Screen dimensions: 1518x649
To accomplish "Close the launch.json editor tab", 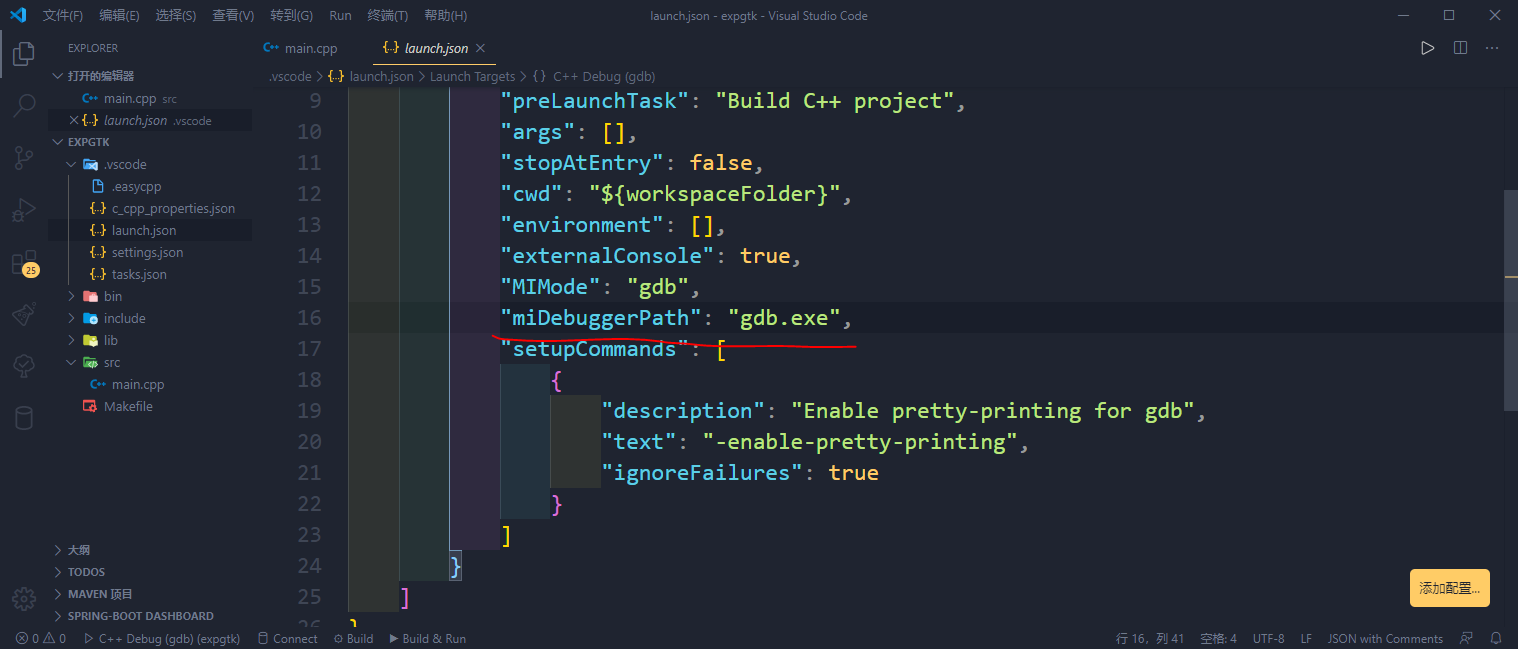I will [x=480, y=48].
